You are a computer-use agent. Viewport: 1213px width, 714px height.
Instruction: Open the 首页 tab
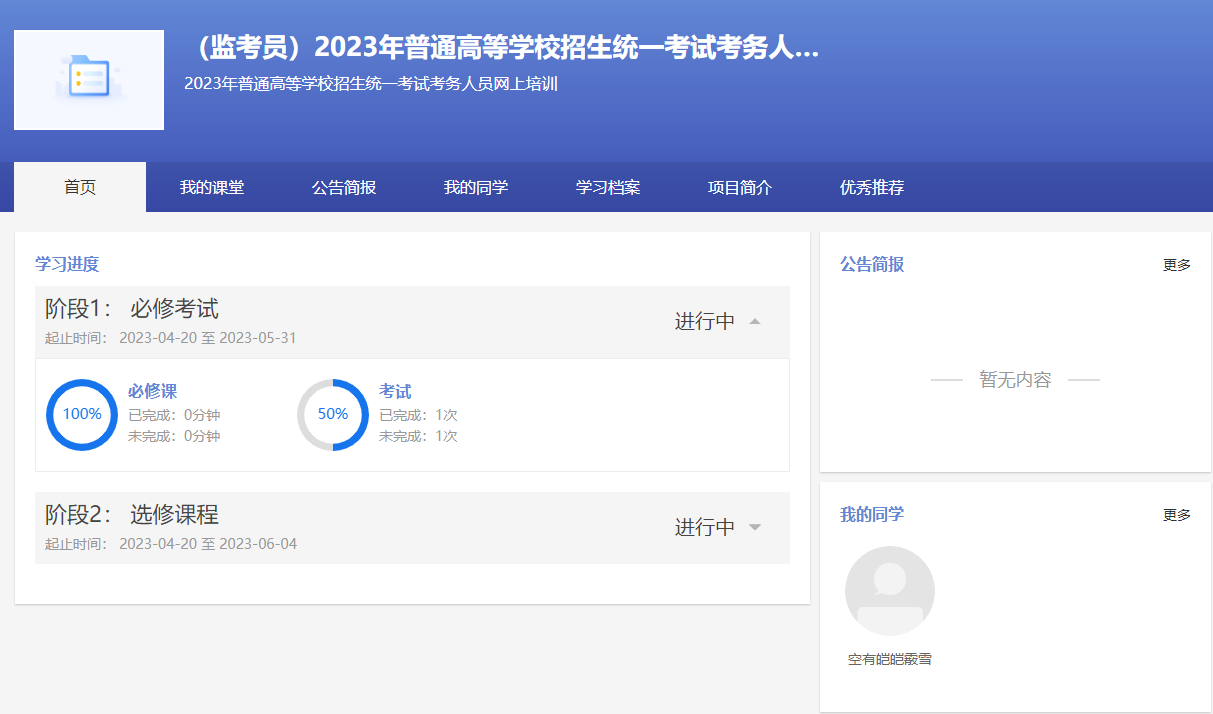tap(80, 187)
